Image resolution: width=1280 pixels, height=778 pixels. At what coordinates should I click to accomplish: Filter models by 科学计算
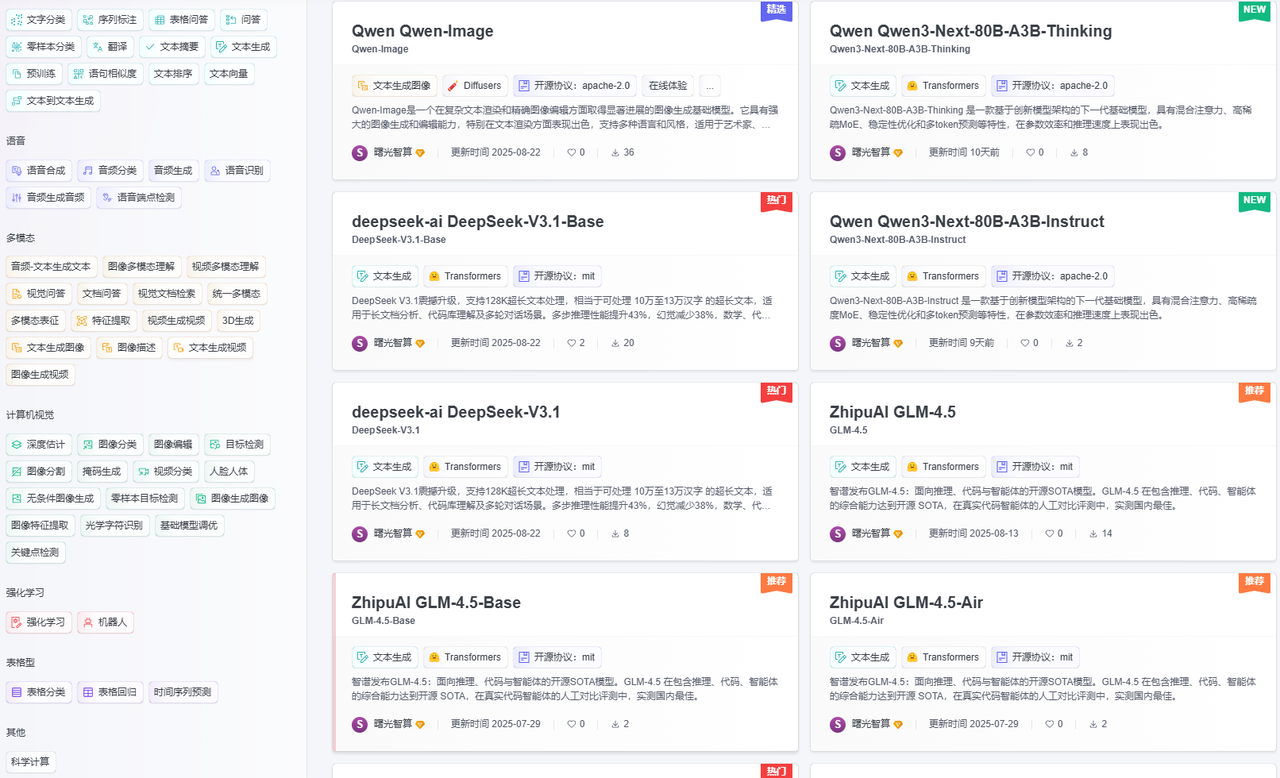pos(29,762)
